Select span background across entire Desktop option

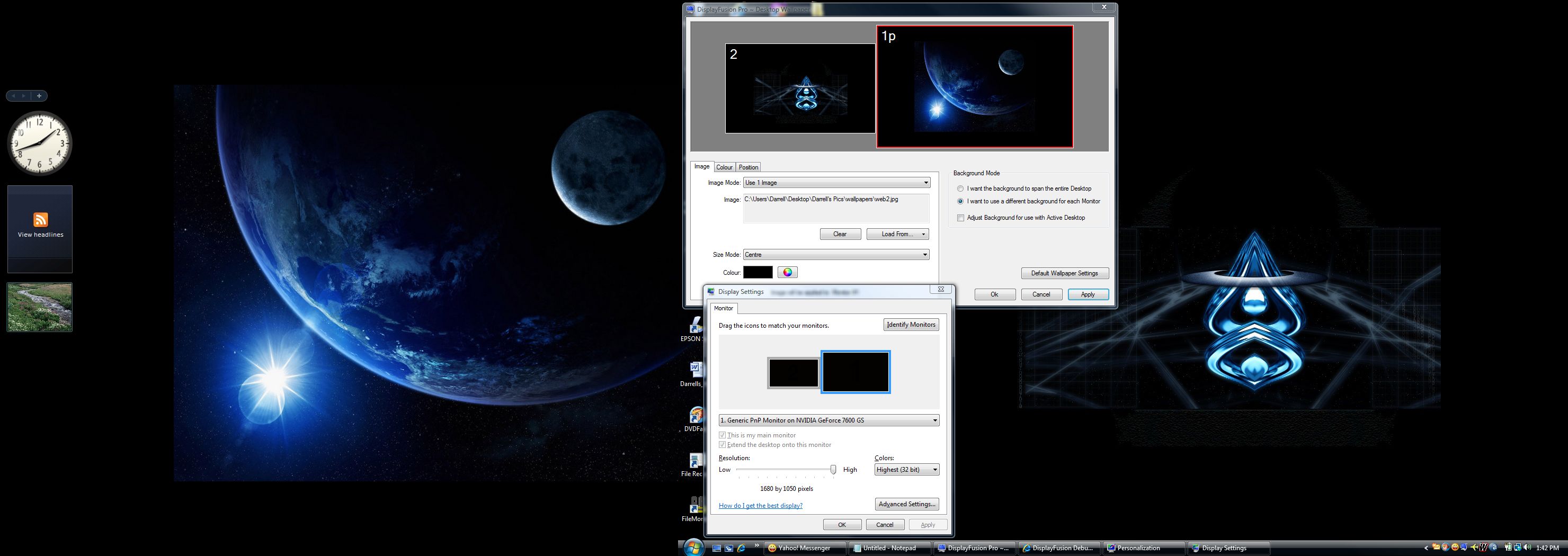pyautogui.click(x=960, y=189)
